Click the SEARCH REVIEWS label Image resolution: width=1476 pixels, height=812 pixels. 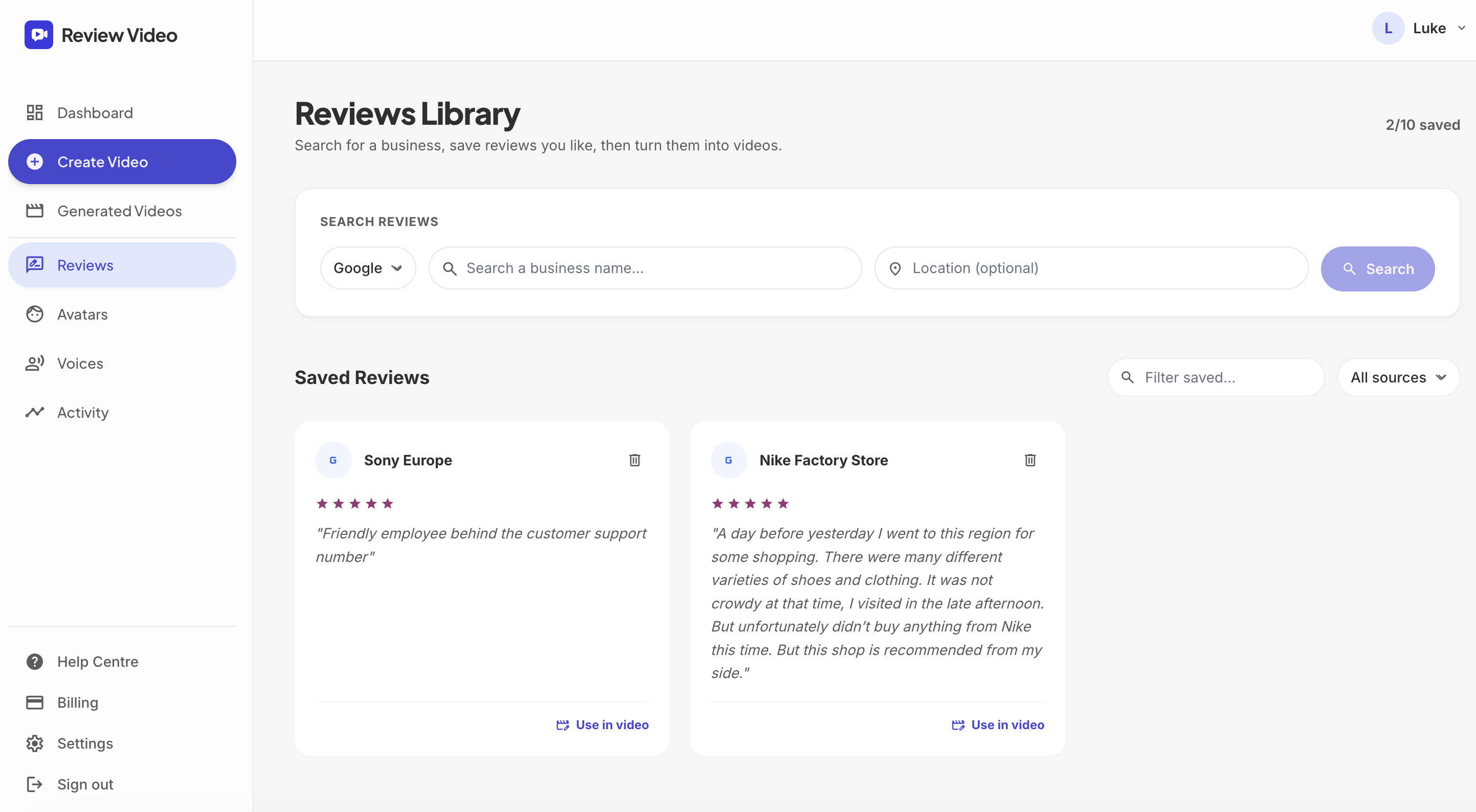click(x=379, y=222)
